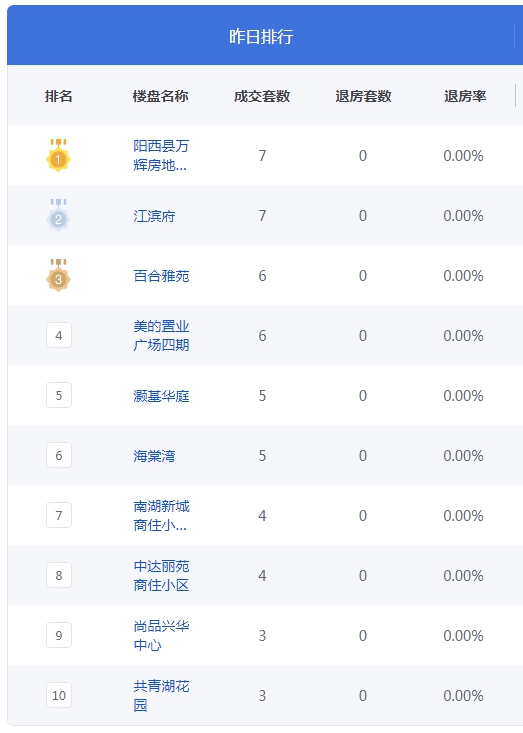This screenshot has height=733, width=523.
Task: Open the 灏基华庭 property link
Action: (x=161, y=395)
